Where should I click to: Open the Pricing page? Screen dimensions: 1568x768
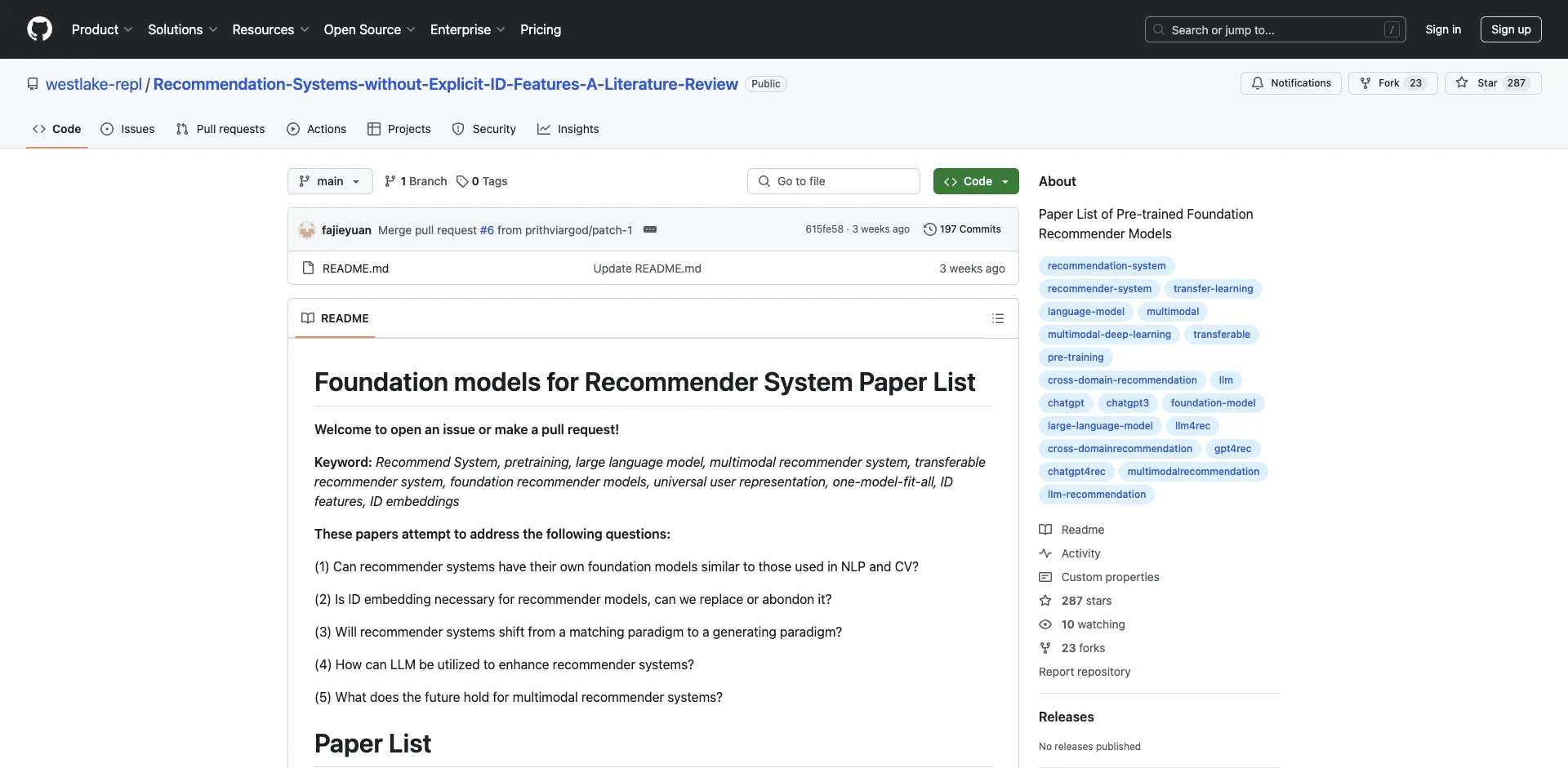[x=541, y=29]
